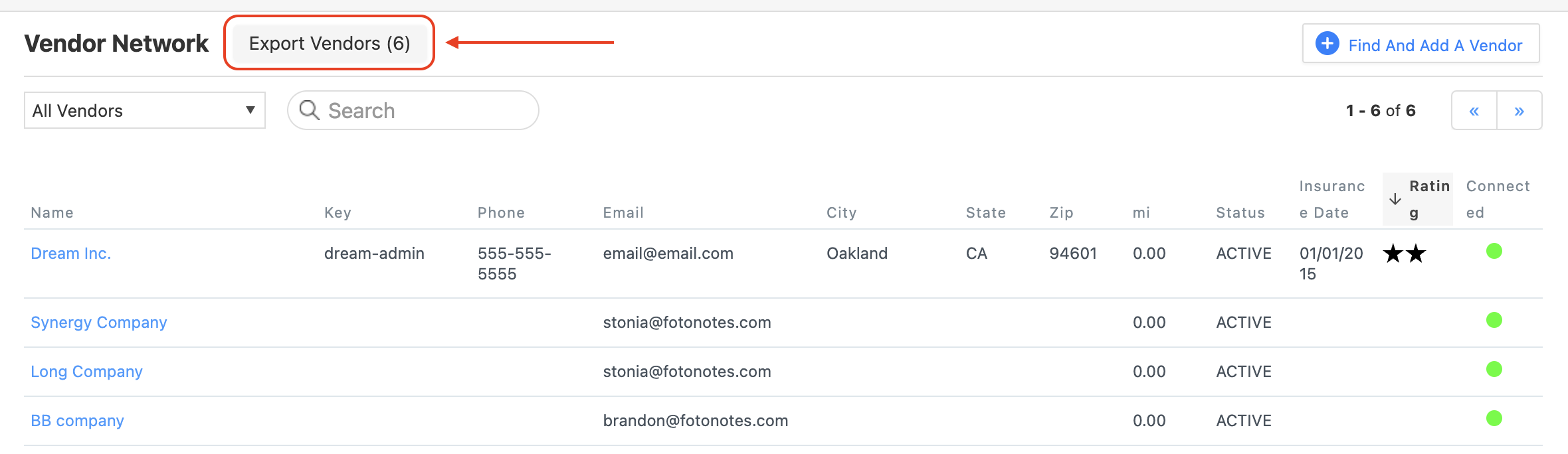This screenshot has width=1568, height=454.
Task: Open the Dream Inc. vendor link
Action: pos(71,254)
